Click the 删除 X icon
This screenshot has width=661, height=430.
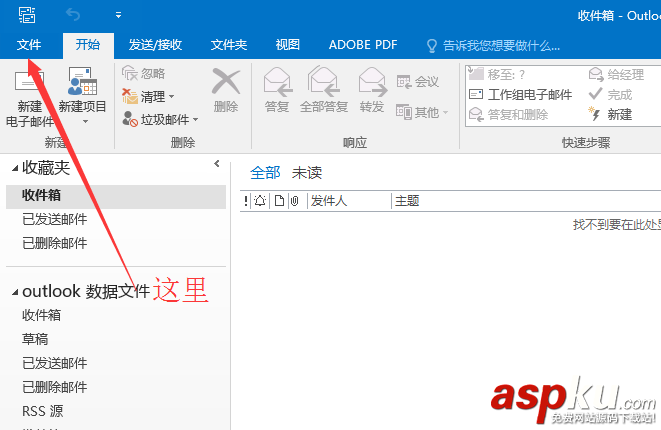coord(226,81)
